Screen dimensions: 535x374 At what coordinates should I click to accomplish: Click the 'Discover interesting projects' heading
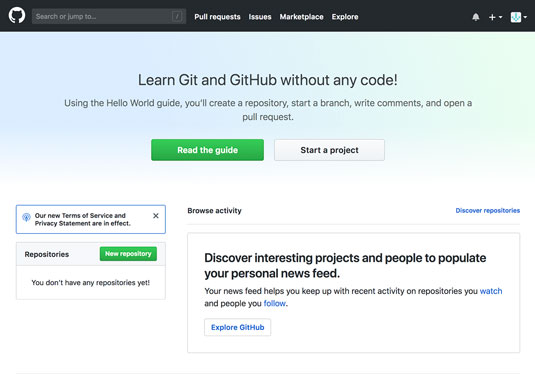click(x=345, y=265)
